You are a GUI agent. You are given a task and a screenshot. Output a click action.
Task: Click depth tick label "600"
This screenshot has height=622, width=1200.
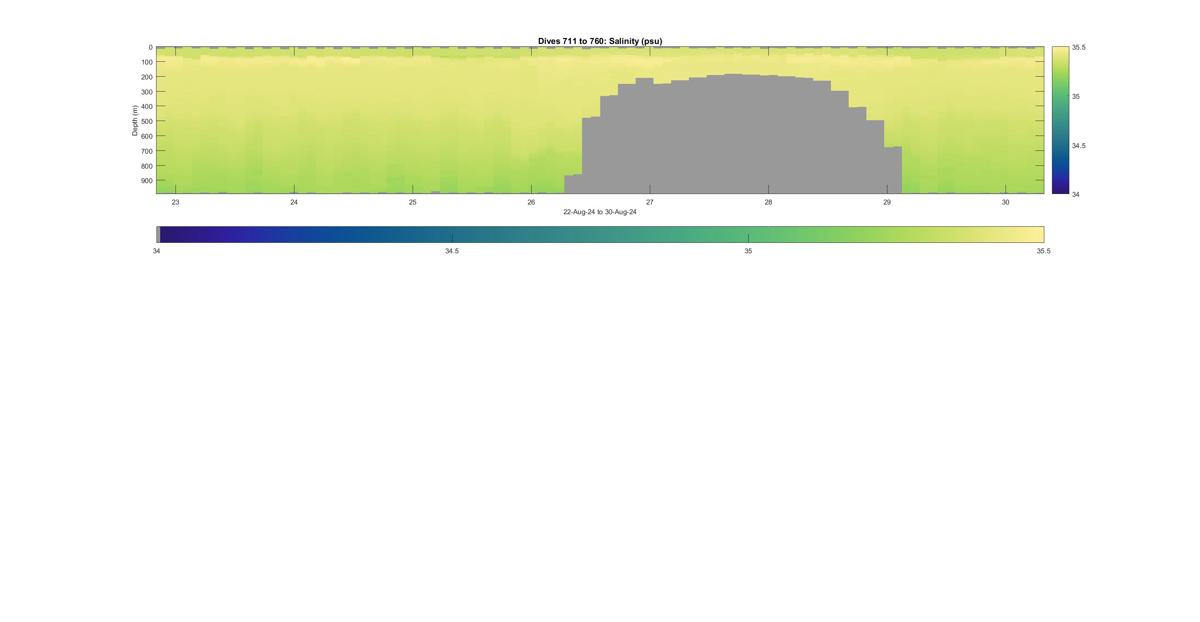pos(146,136)
